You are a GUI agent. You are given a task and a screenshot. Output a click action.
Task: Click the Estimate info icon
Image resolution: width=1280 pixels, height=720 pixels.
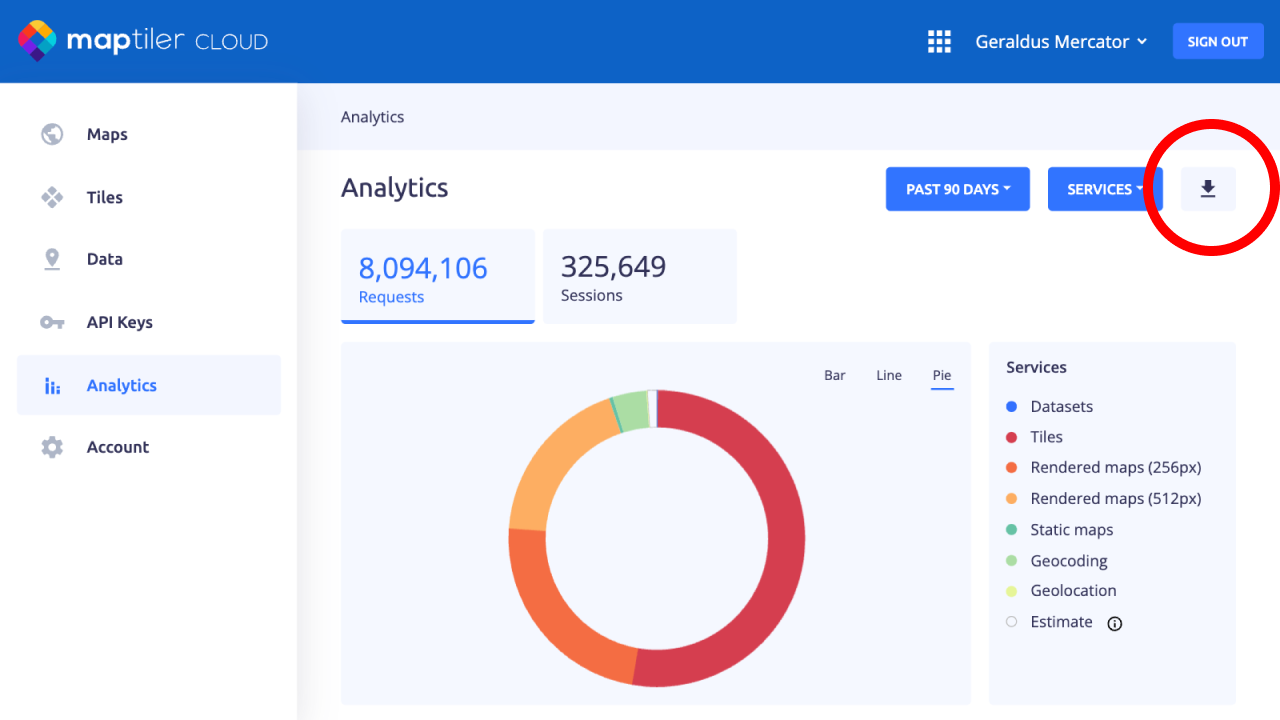1115,623
